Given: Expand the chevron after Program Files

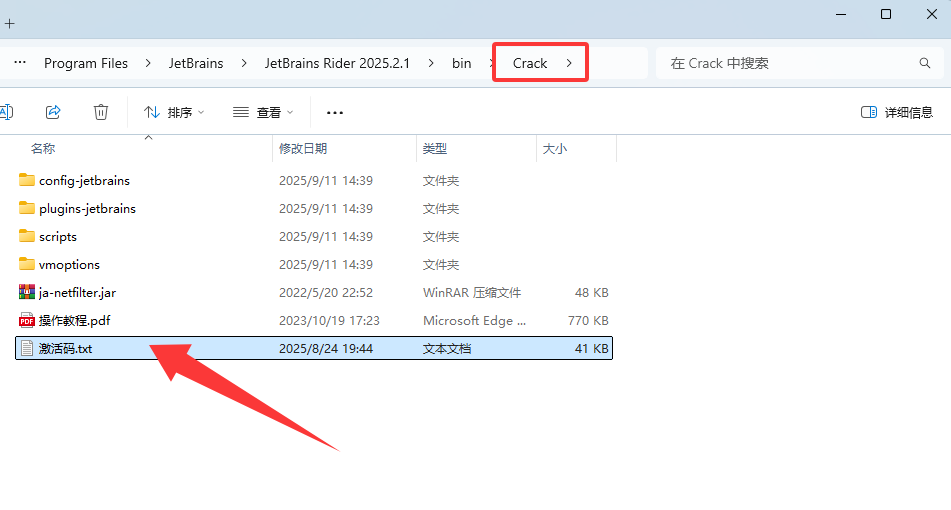Looking at the screenshot, I should coord(148,63).
